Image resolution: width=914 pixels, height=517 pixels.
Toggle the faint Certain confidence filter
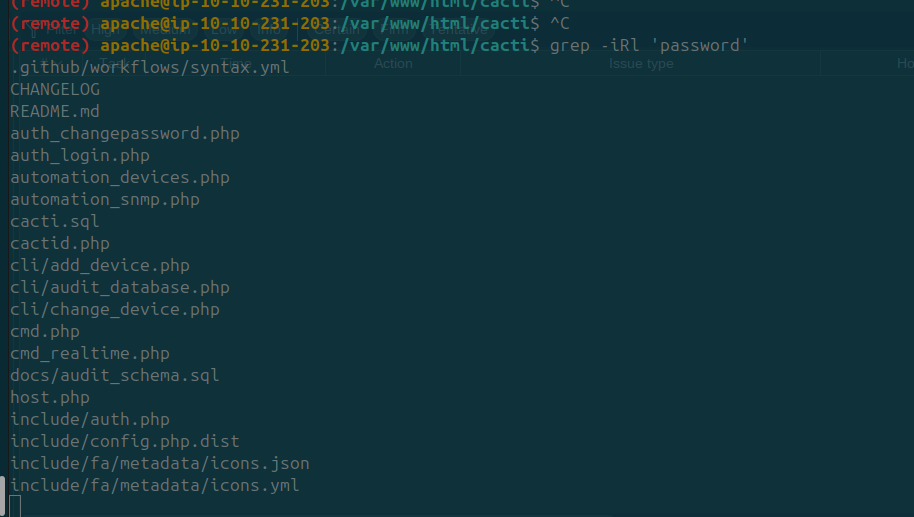tap(338, 30)
